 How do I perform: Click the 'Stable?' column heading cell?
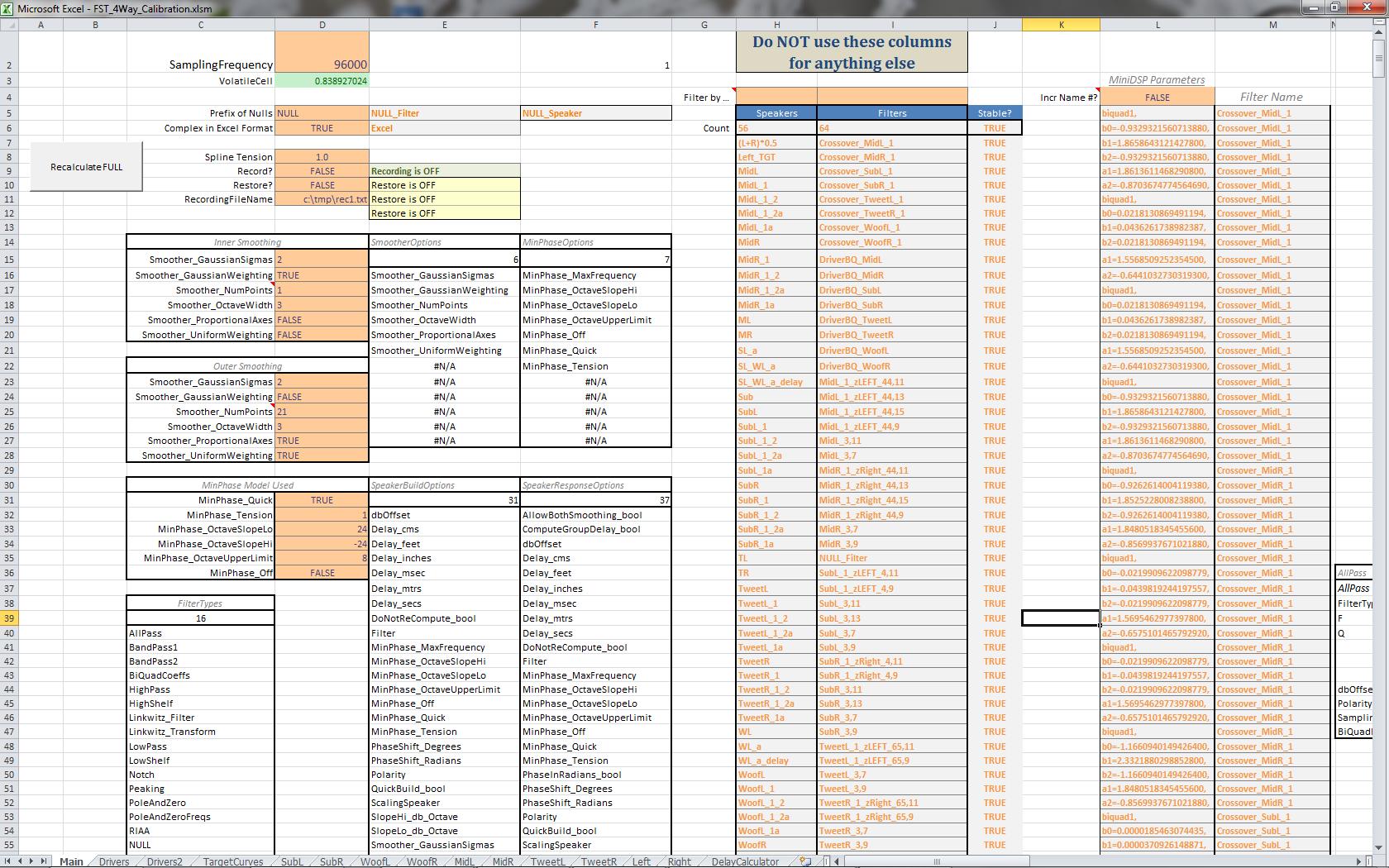coord(995,113)
